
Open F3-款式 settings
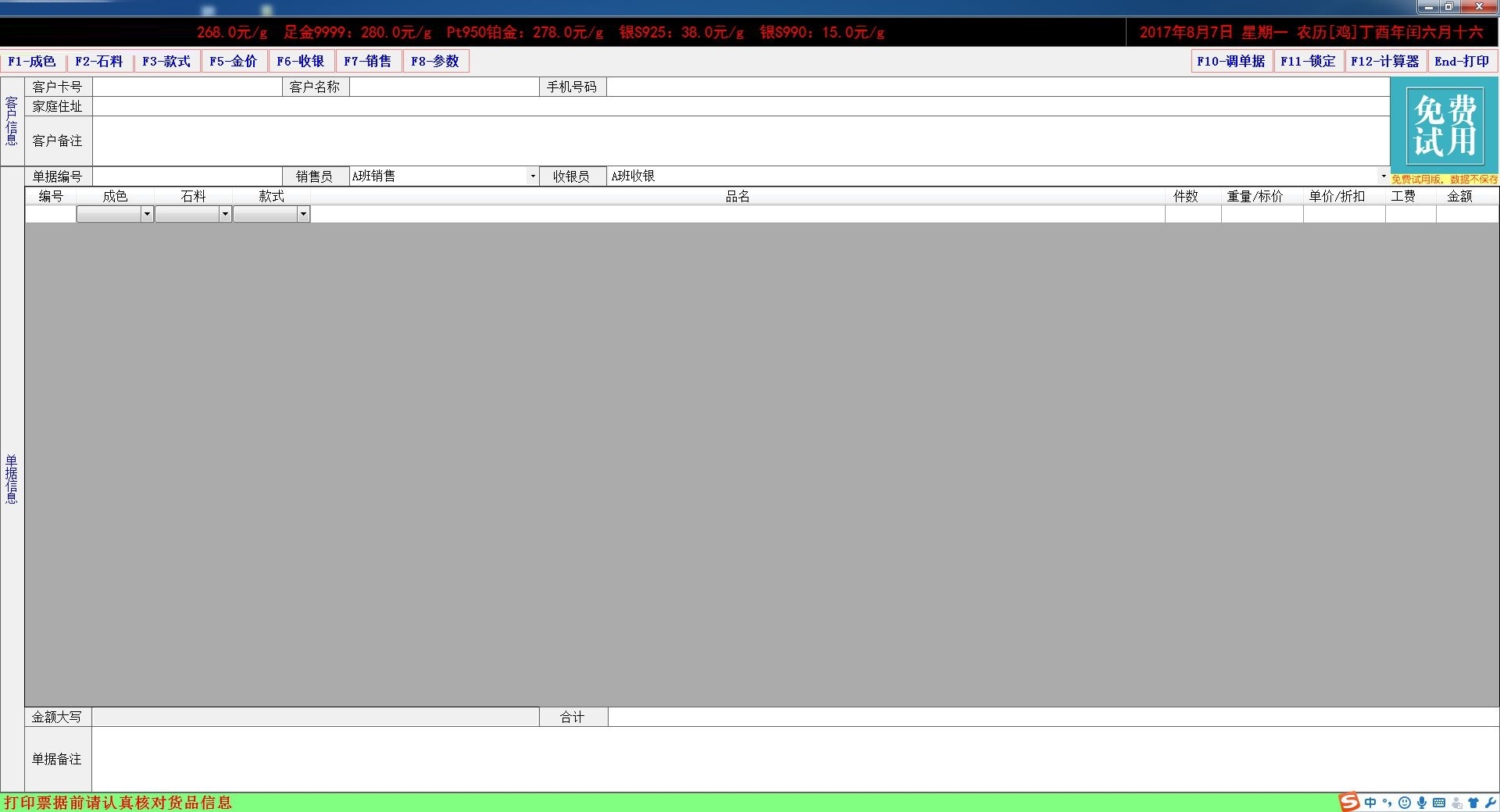166,61
